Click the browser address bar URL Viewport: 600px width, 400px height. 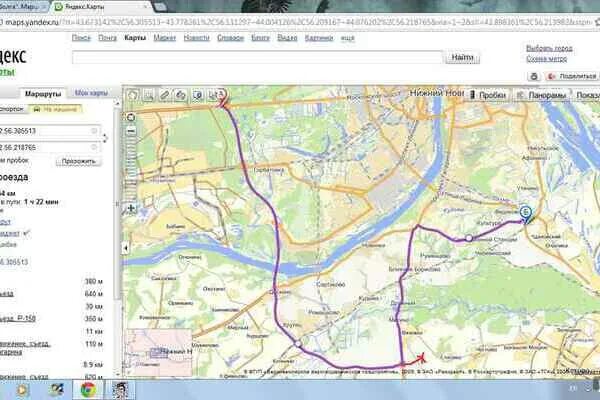295,22
